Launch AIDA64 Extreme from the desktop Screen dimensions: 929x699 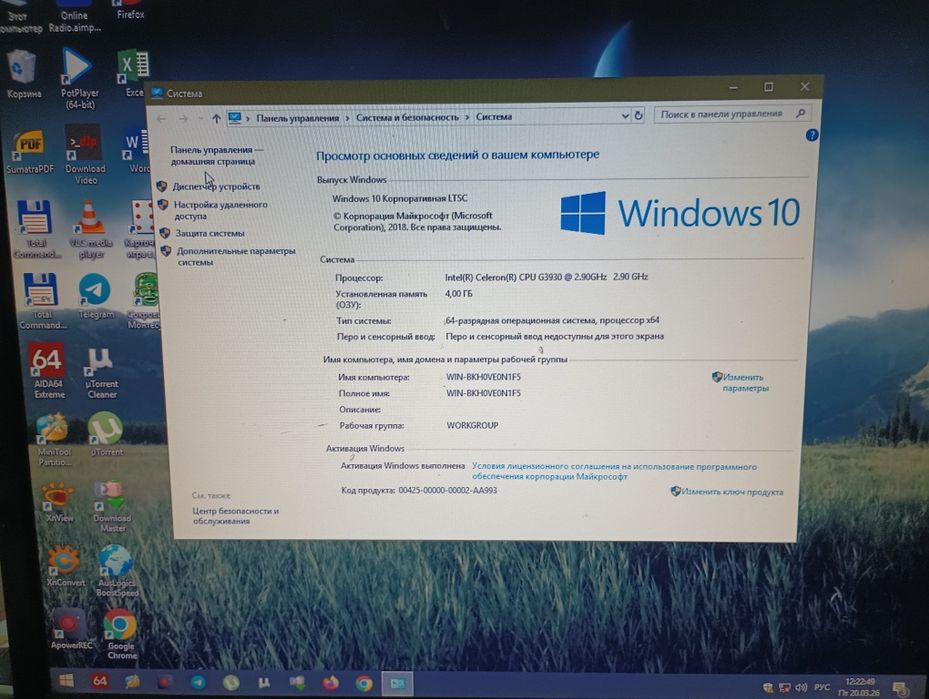(x=47, y=371)
